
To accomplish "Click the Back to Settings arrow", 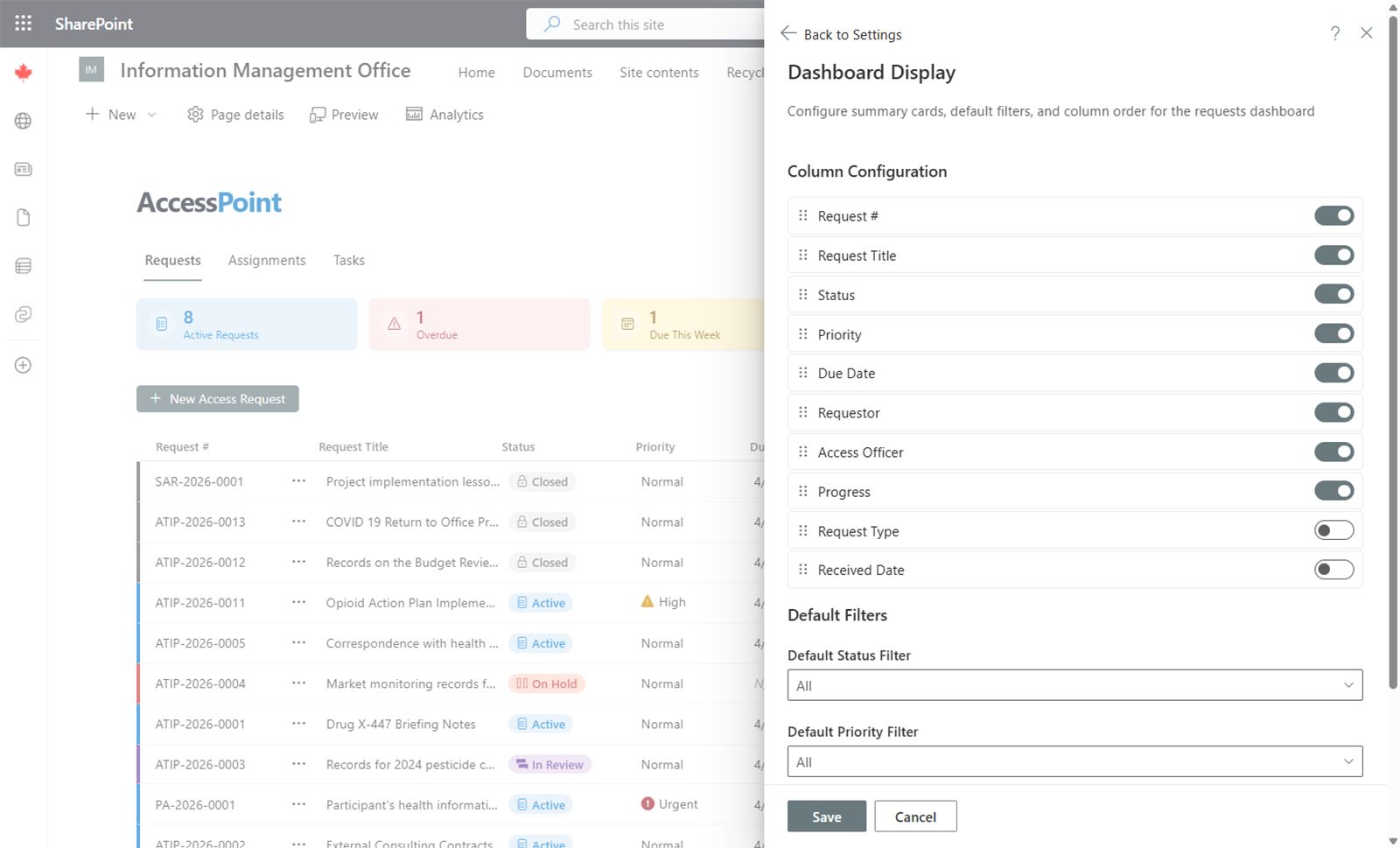I will (788, 33).
